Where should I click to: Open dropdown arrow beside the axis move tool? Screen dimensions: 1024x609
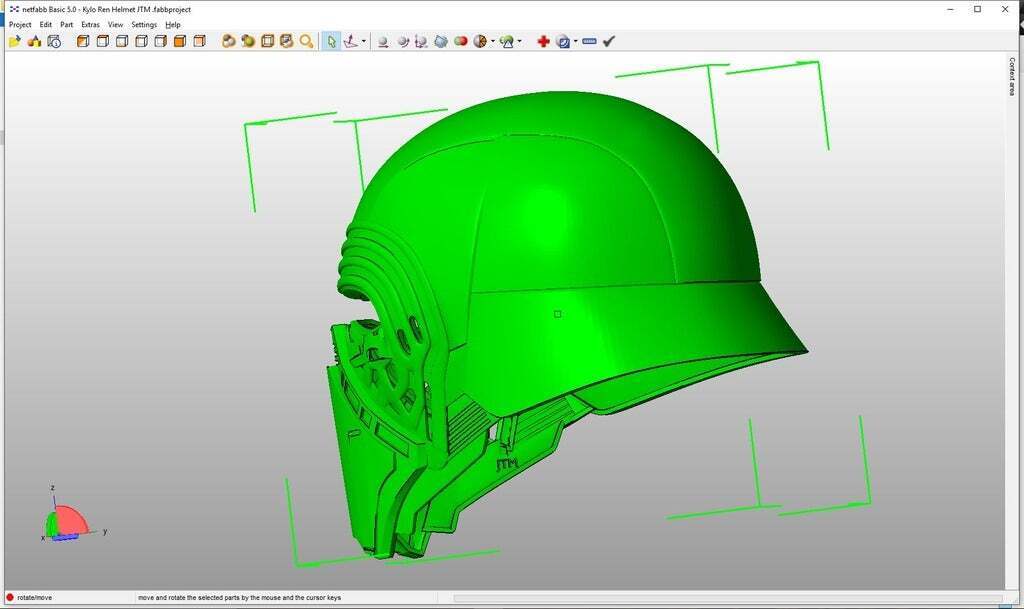point(363,42)
